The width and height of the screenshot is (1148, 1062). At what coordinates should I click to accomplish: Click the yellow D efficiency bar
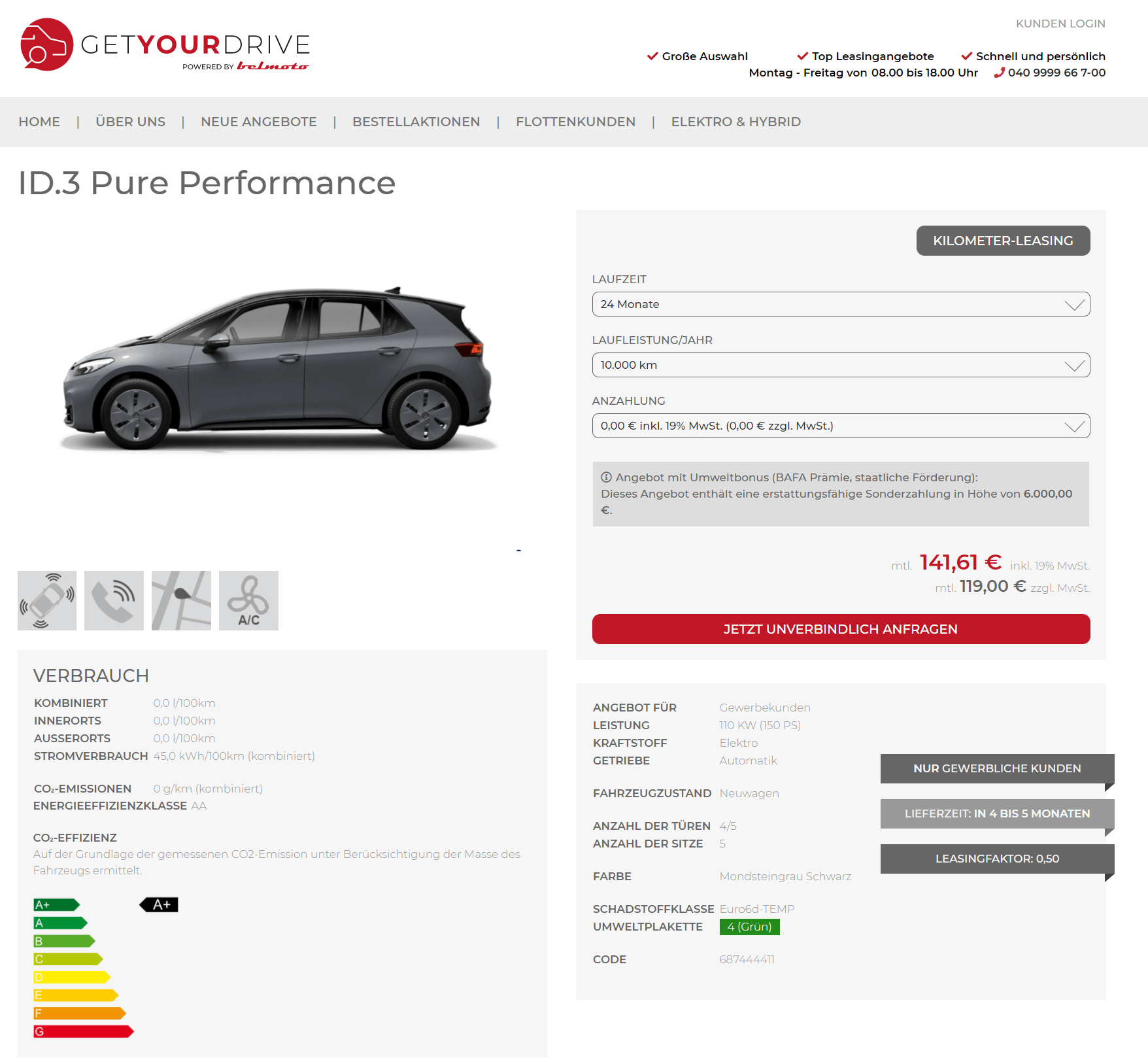pos(72,977)
